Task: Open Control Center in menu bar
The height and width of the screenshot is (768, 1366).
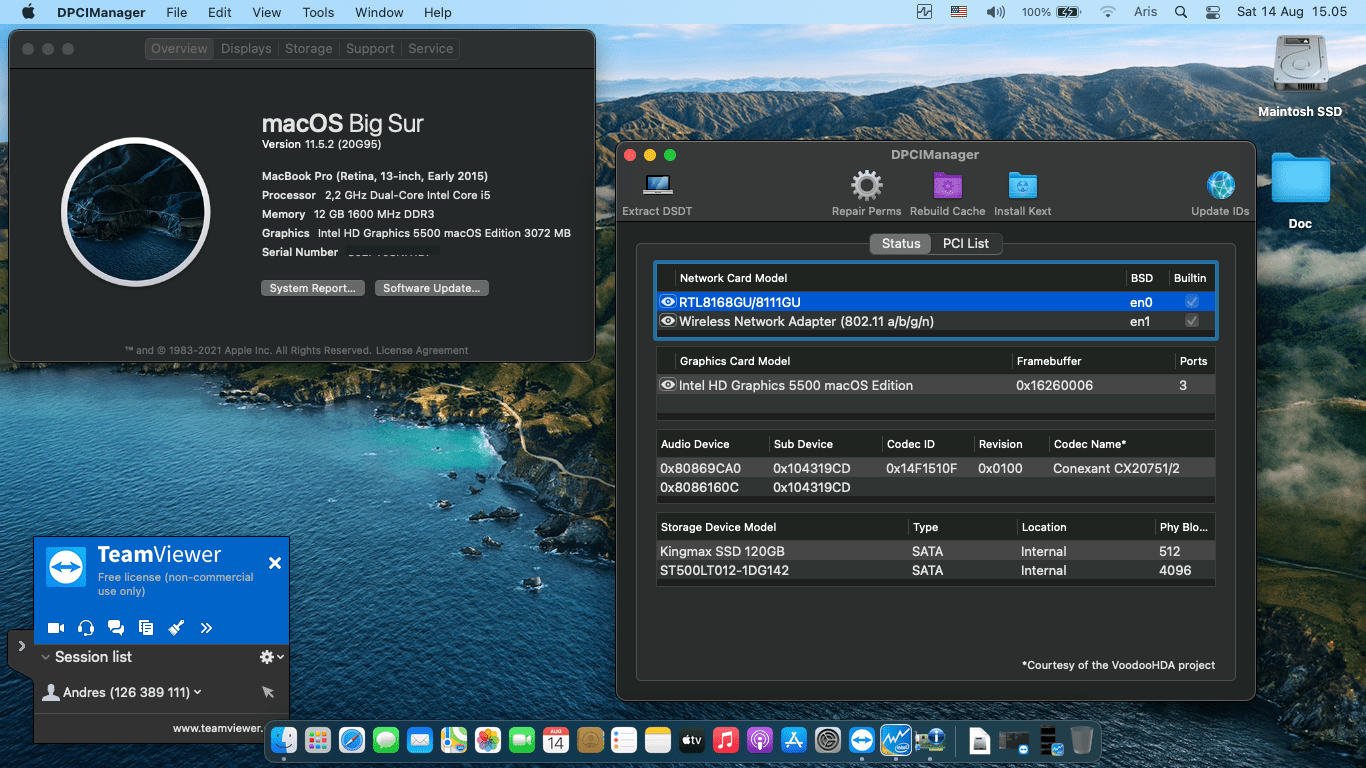Action: [x=1213, y=12]
